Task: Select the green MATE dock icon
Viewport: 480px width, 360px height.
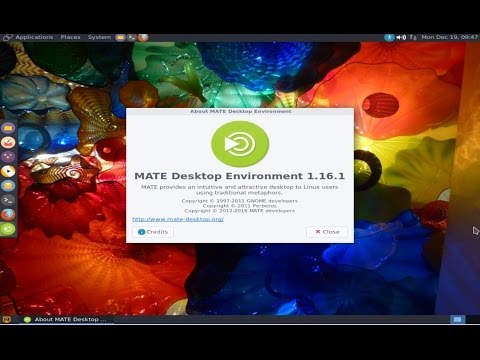Action: [8, 229]
